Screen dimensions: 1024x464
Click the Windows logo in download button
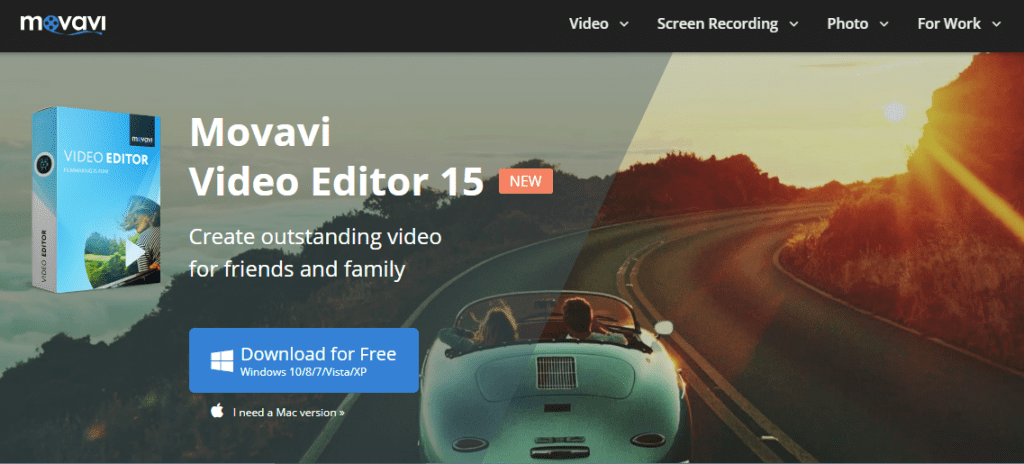click(x=221, y=361)
